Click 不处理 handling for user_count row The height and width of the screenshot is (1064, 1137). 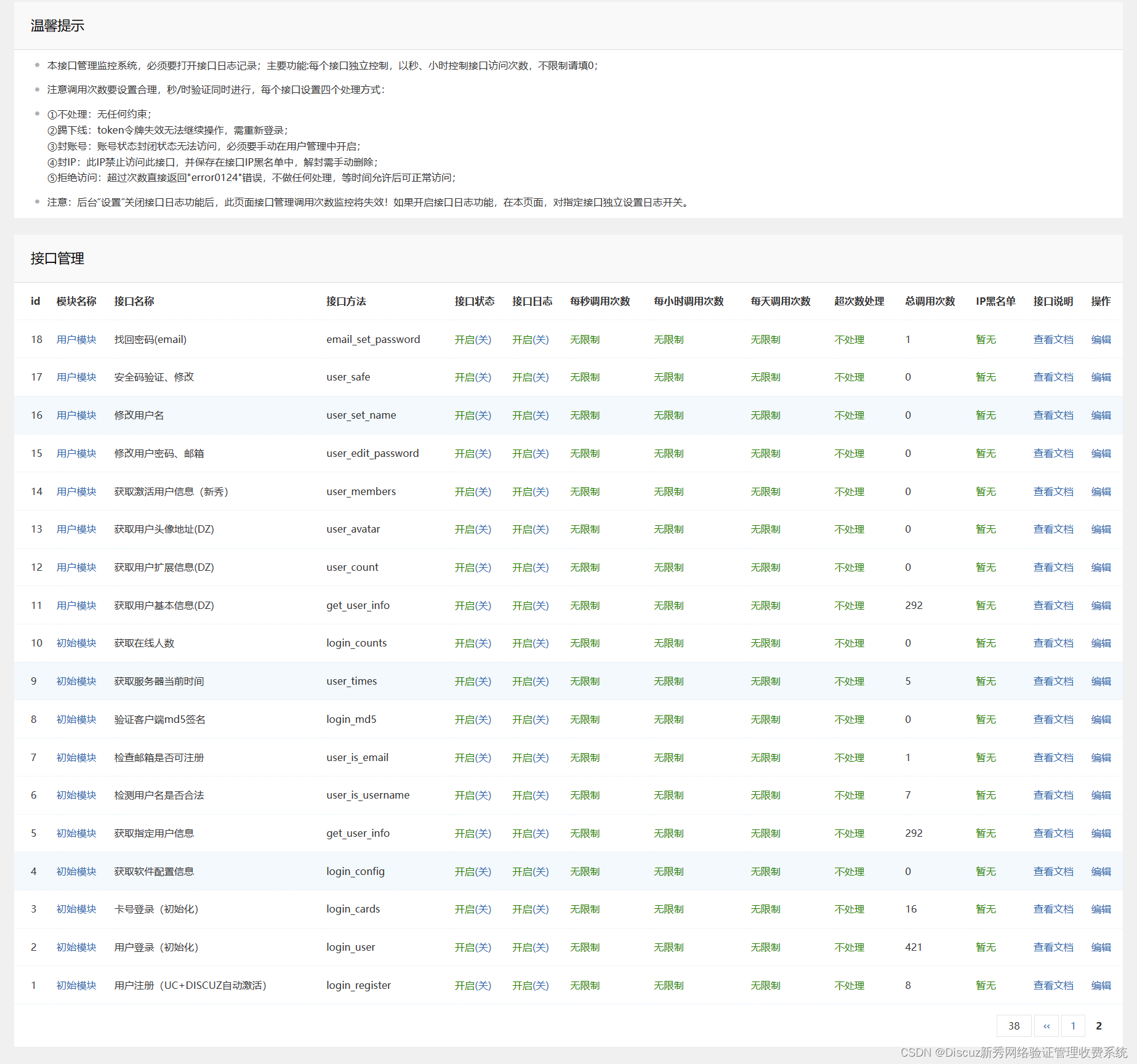849,567
